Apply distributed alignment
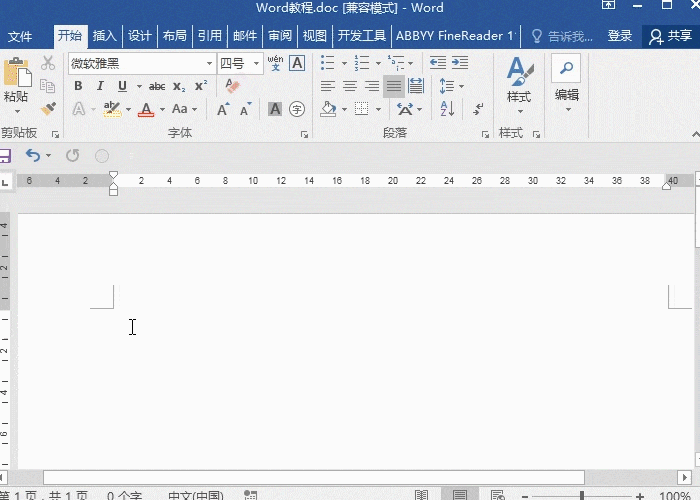 [416, 86]
